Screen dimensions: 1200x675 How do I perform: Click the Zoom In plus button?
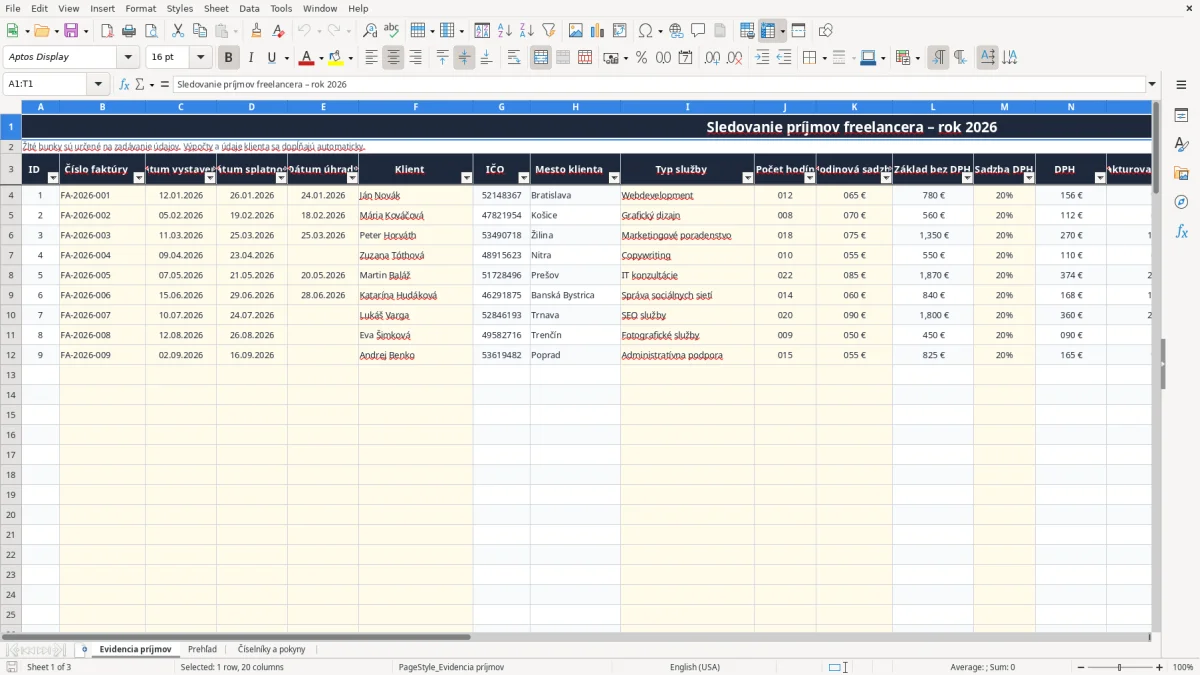click(1160, 667)
